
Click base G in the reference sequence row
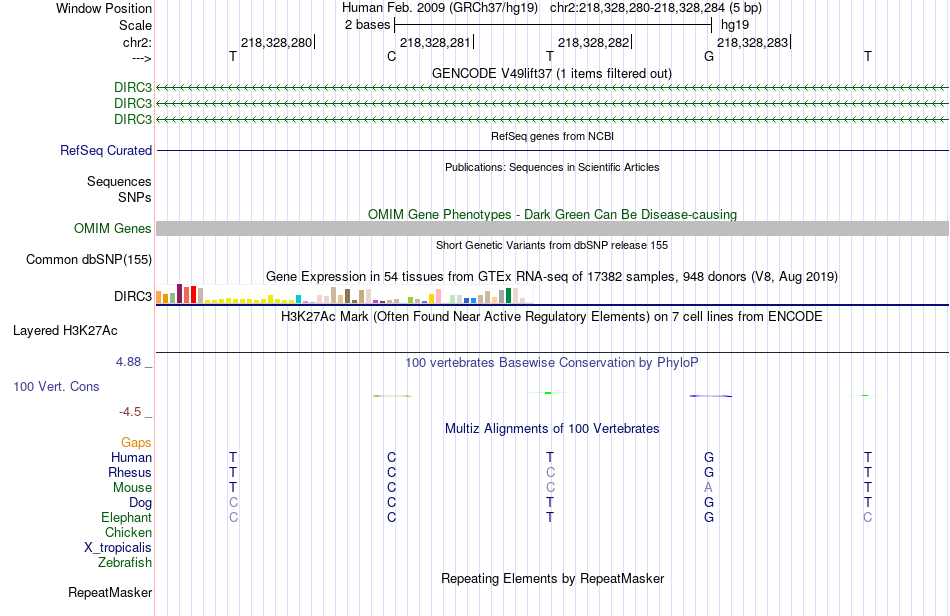tap(709, 56)
